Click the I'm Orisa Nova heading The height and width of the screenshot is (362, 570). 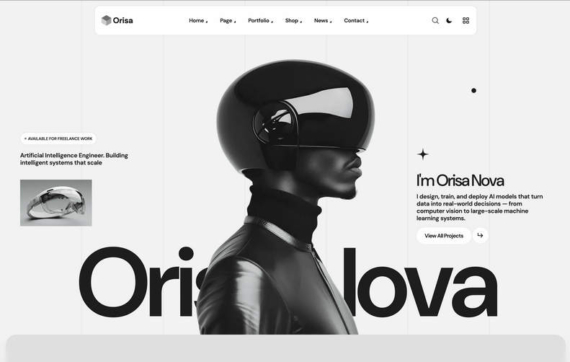point(460,181)
